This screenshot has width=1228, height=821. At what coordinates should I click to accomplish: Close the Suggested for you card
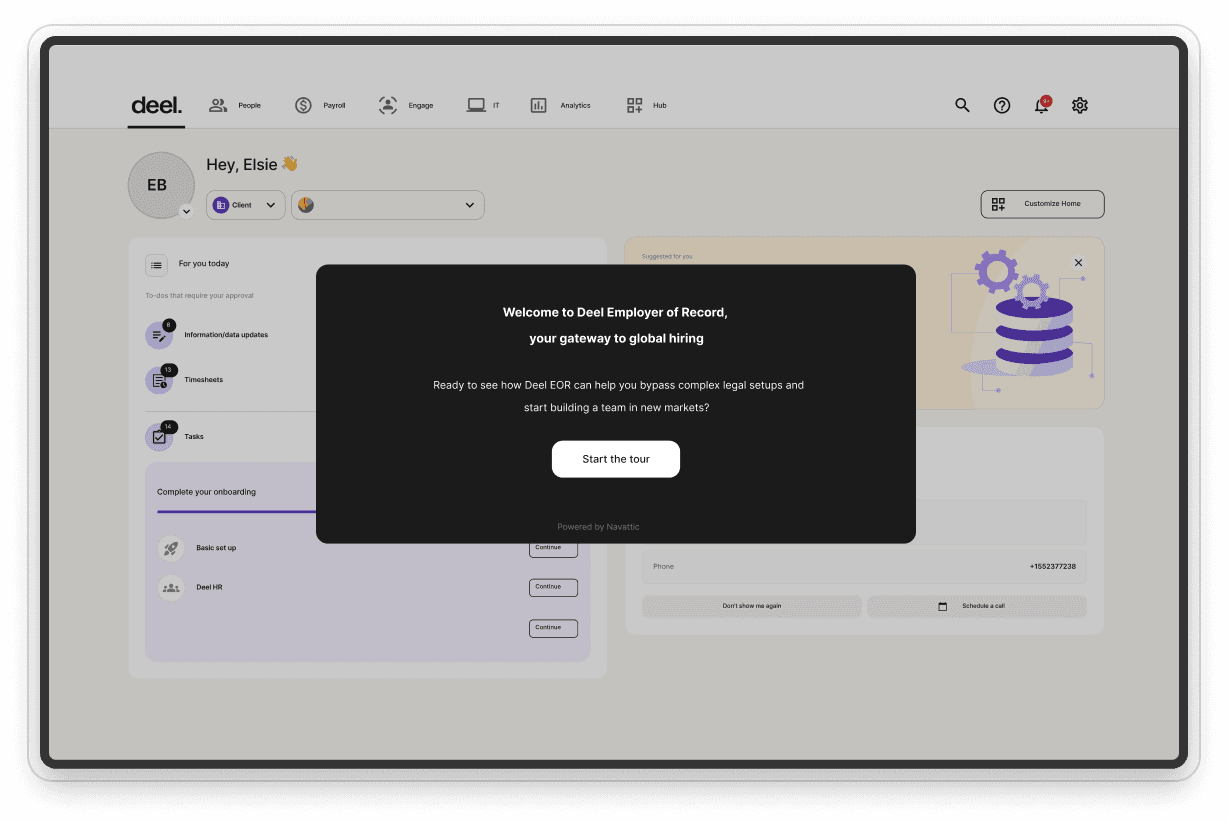1078,262
